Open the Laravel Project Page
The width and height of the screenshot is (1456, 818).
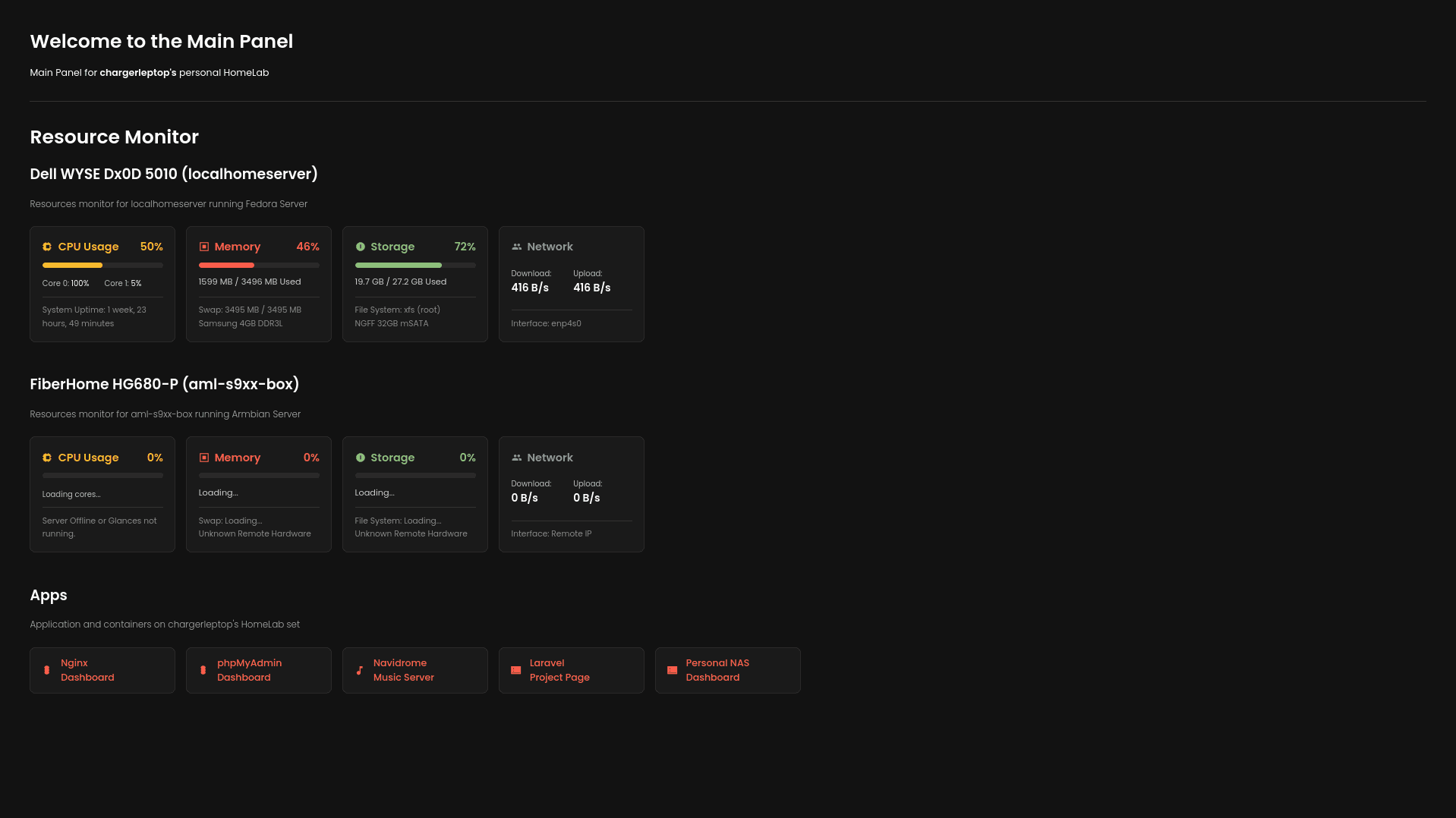[572, 670]
